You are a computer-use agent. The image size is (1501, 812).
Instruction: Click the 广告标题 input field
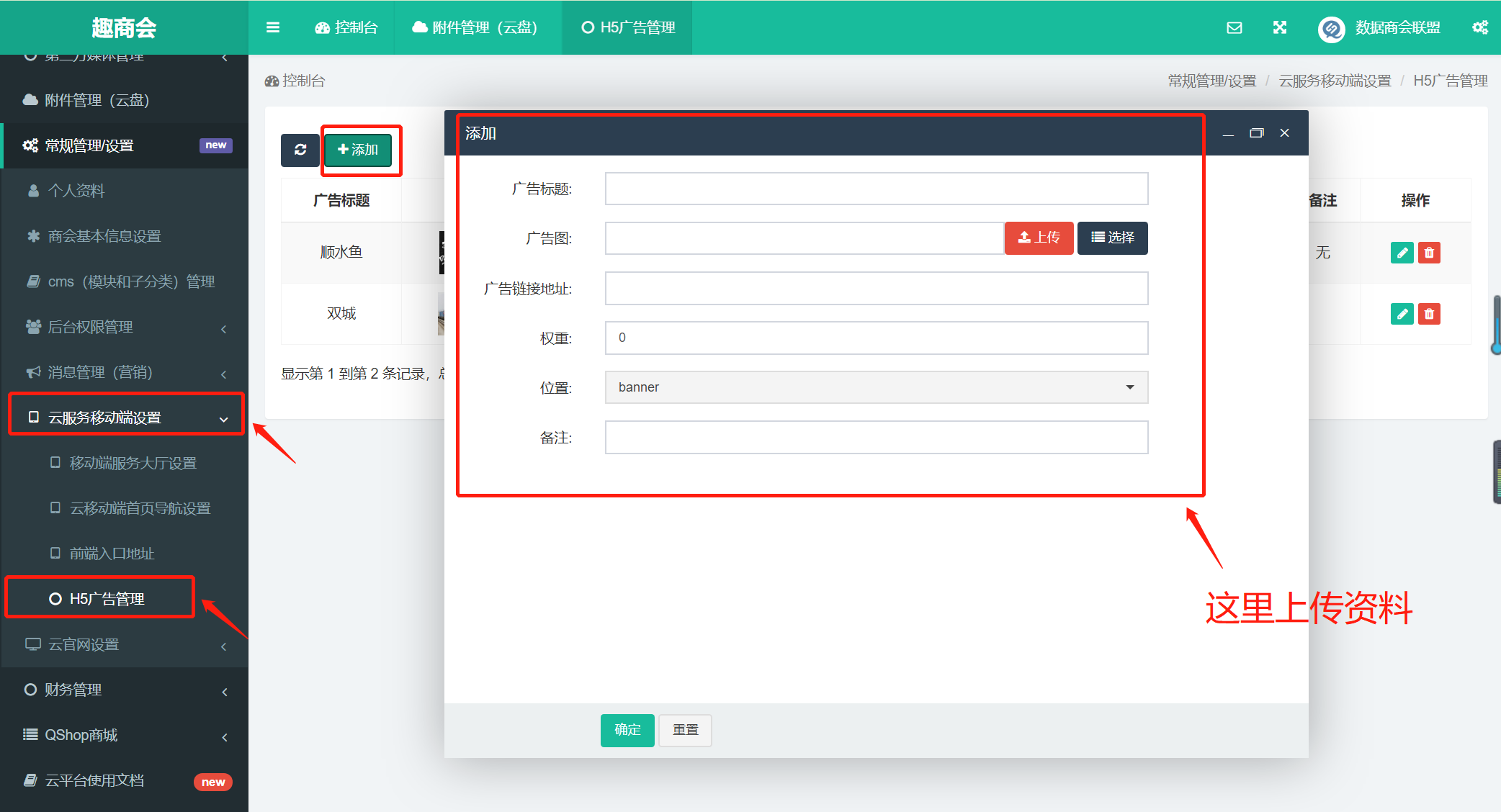click(x=876, y=189)
